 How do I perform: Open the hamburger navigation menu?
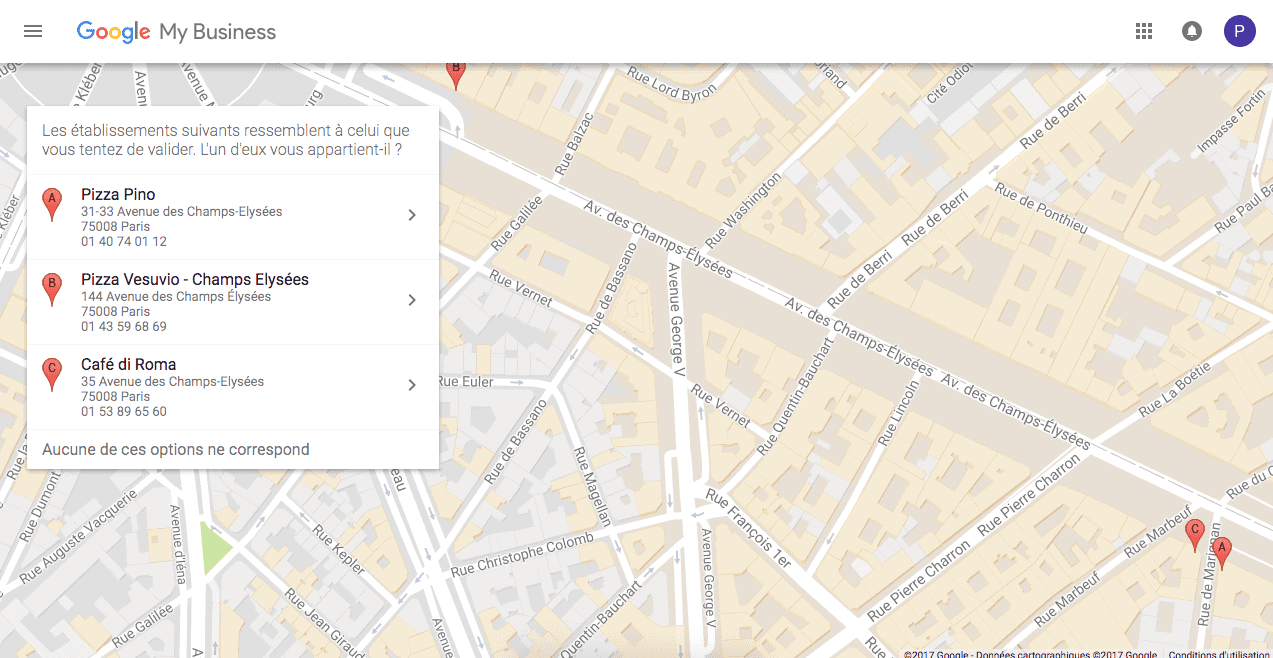click(x=33, y=31)
